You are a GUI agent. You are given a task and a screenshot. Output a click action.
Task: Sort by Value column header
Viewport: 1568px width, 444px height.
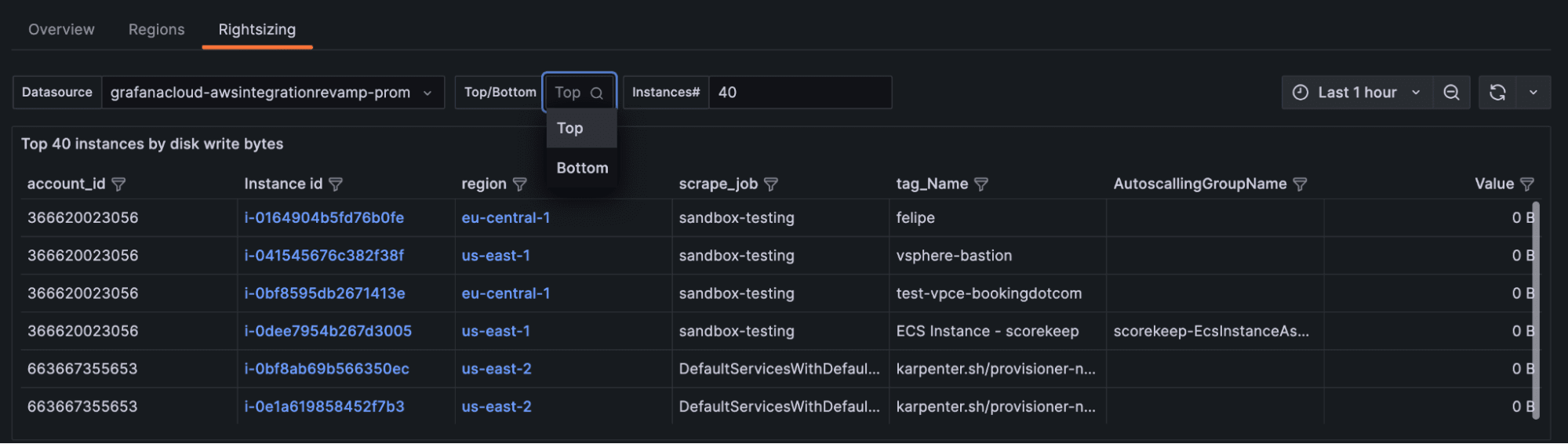1494,184
